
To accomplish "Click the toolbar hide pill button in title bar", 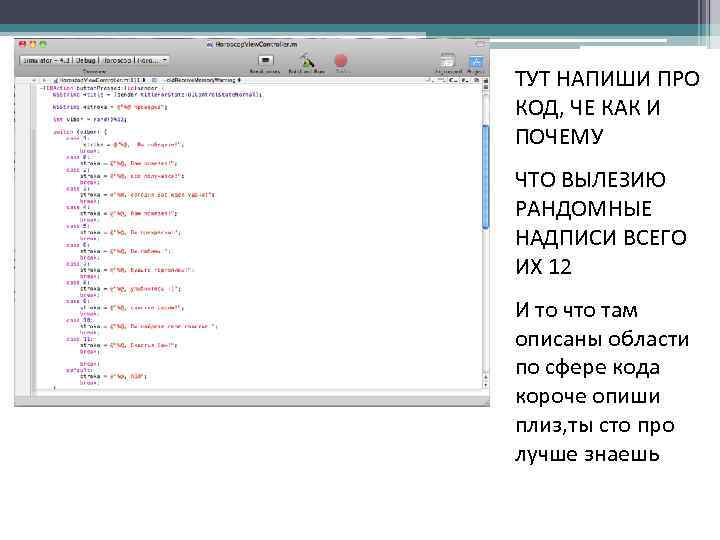I will coord(480,44).
